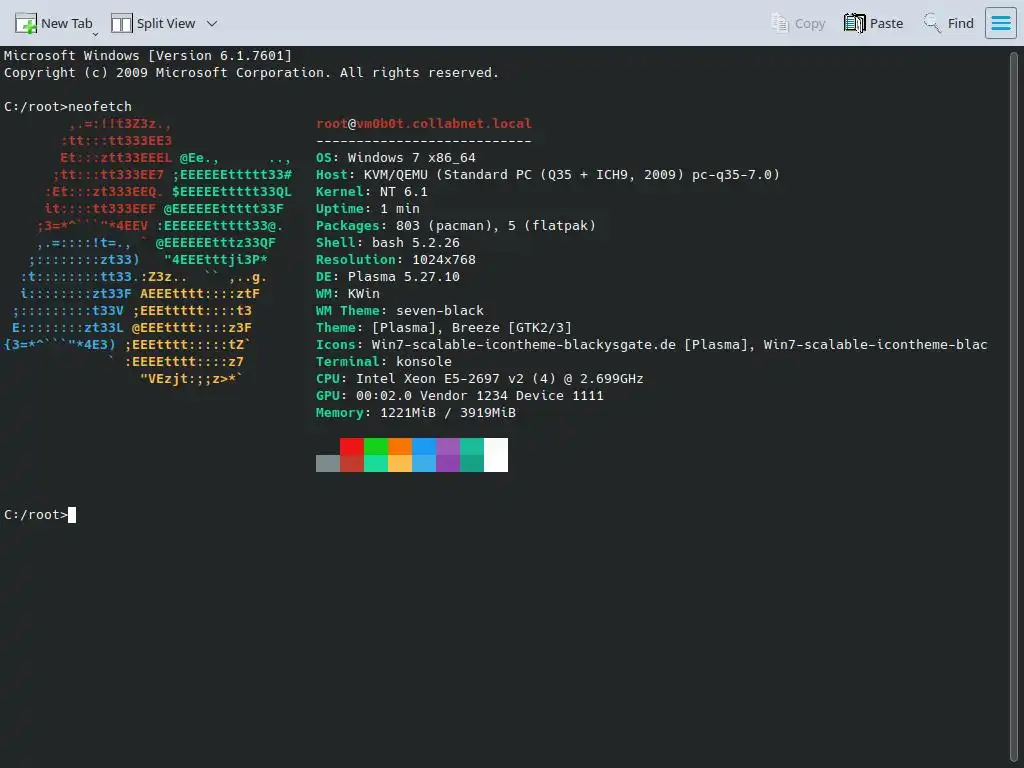Click 'root@vm0b0t.collabnet.local' header text

tap(424, 123)
